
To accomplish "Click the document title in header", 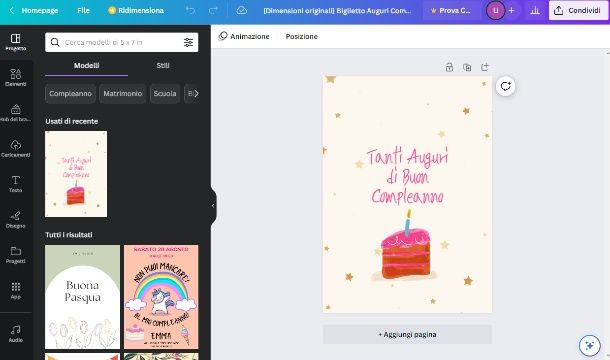I will click(337, 11).
